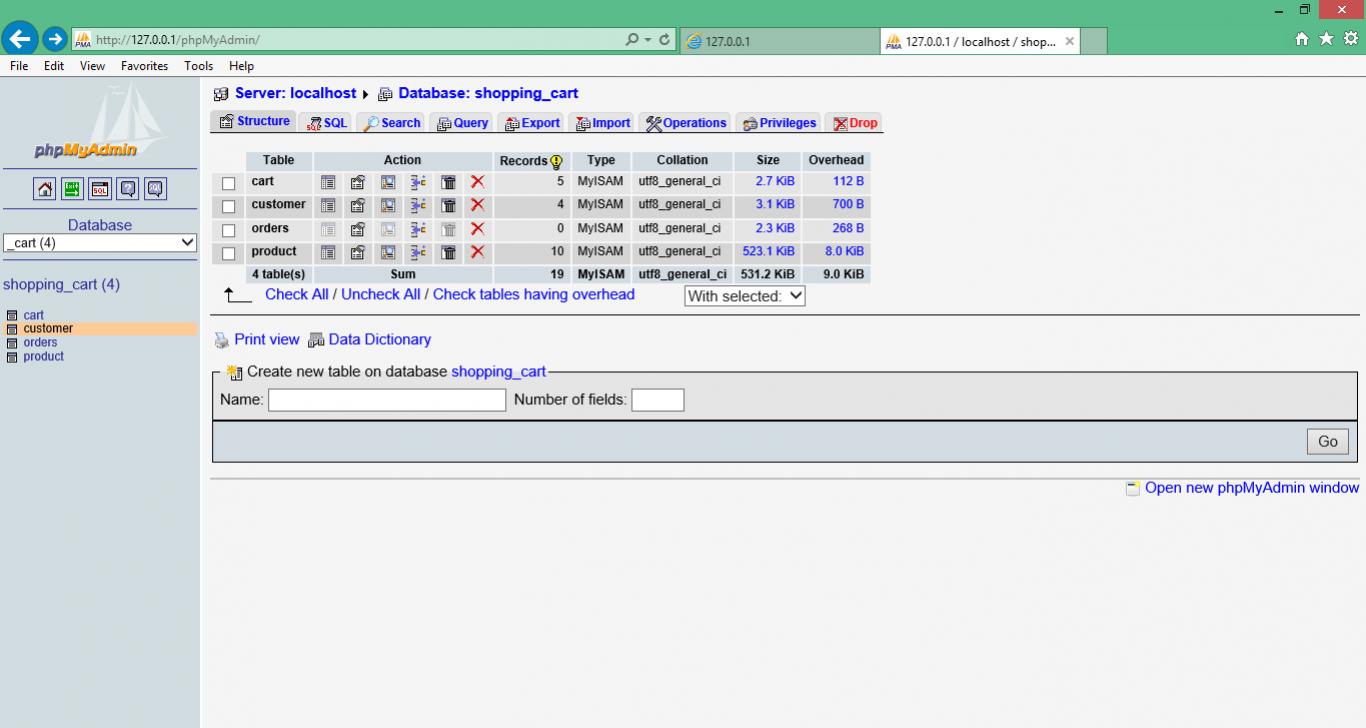This screenshot has width=1366, height=728.
Task: Open the Export tab
Action: (x=532, y=123)
